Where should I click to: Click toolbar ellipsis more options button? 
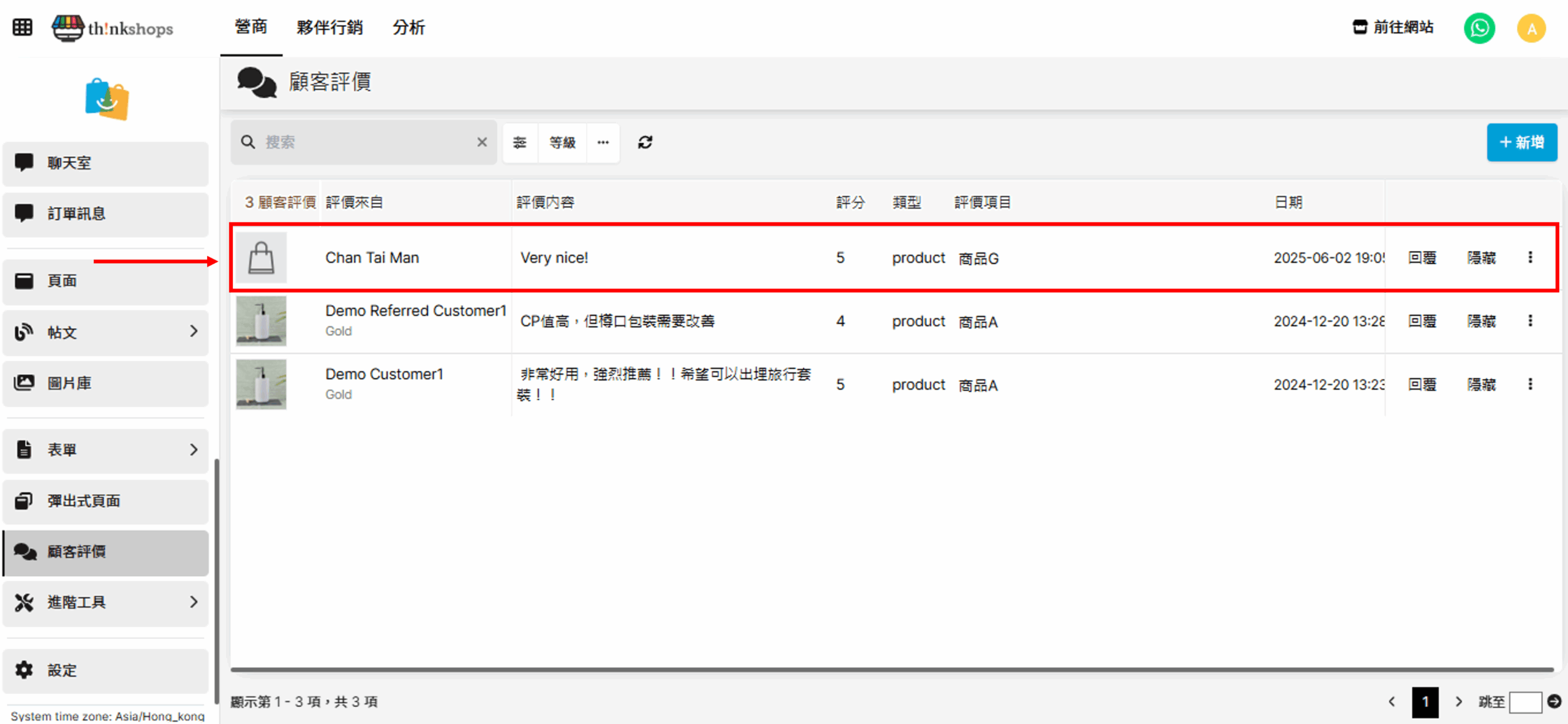[603, 142]
